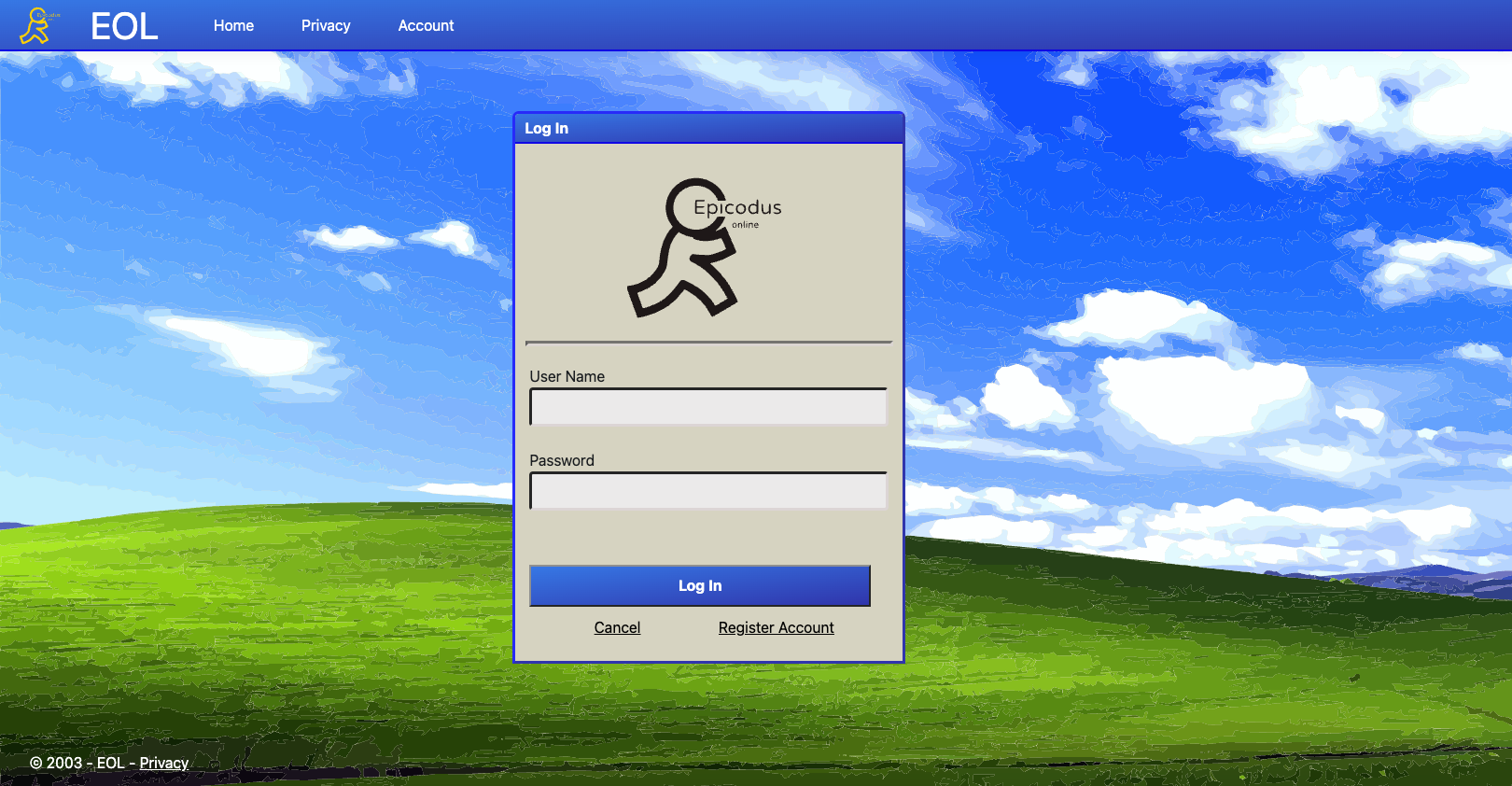The height and width of the screenshot is (786, 1512).
Task: Open the footer Privacy link
Action: (x=164, y=764)
